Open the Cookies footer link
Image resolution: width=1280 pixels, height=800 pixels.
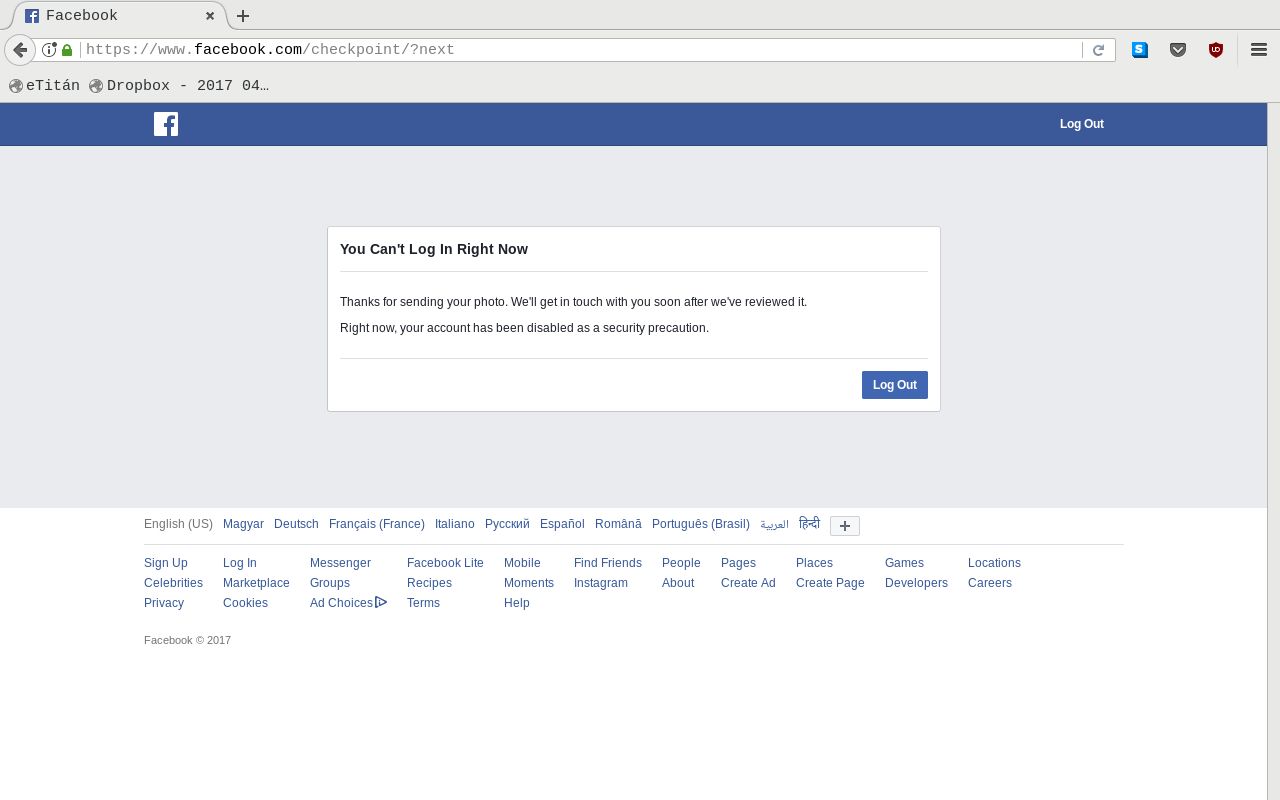pyautogui.click(x=245, y=603)
